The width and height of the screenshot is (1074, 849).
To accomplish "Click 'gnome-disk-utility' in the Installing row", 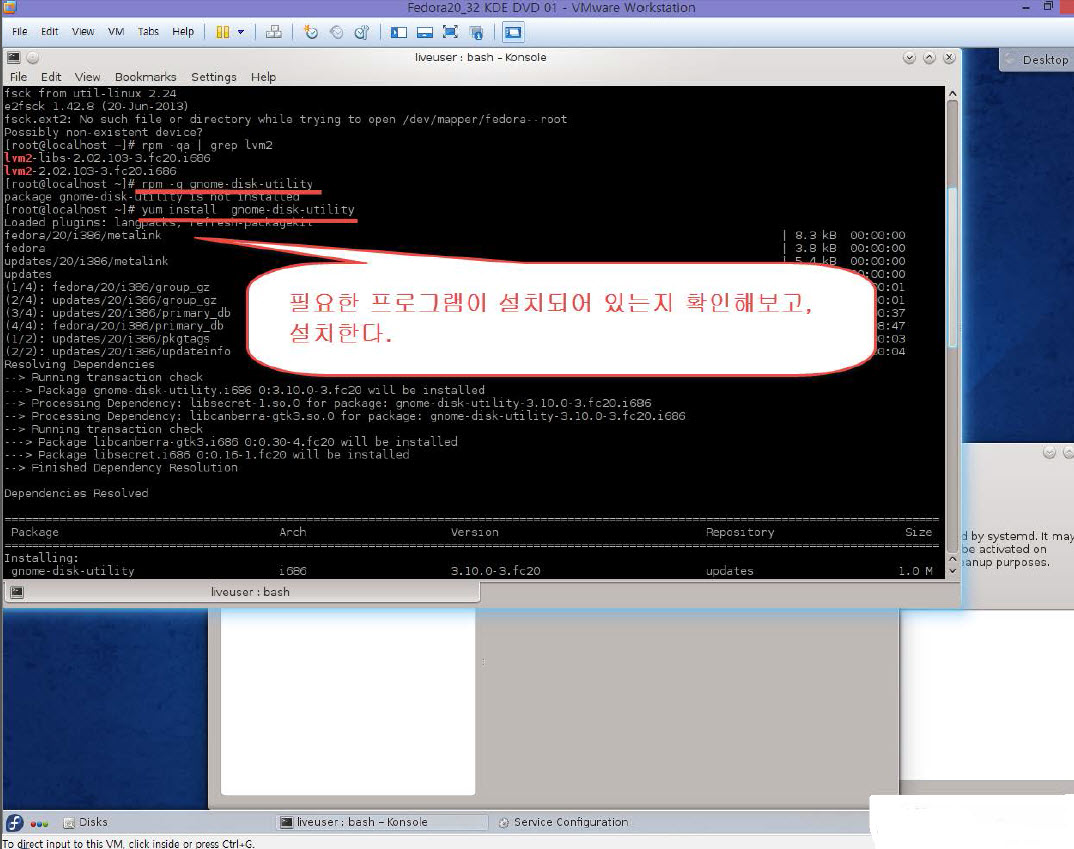I will [x=73, y=570].
